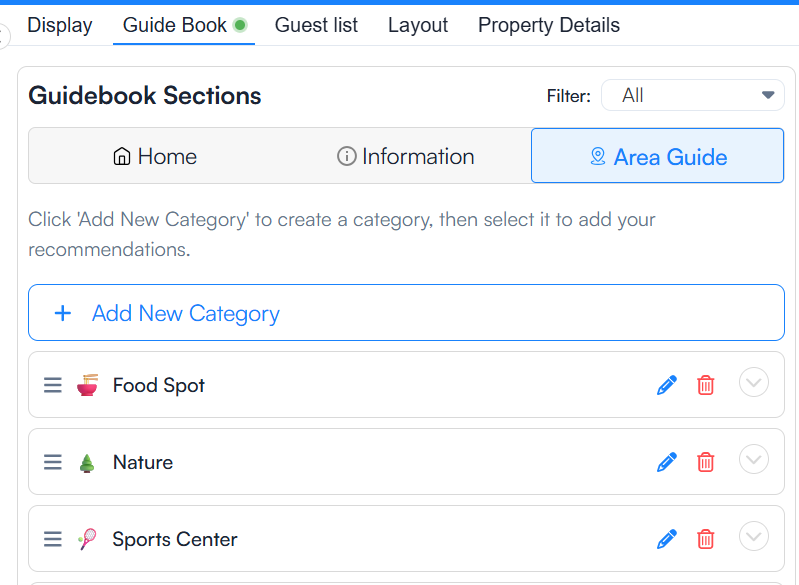Select the Home section tab
This screenshot has width=799, height=585.
[x=154, y=156]
